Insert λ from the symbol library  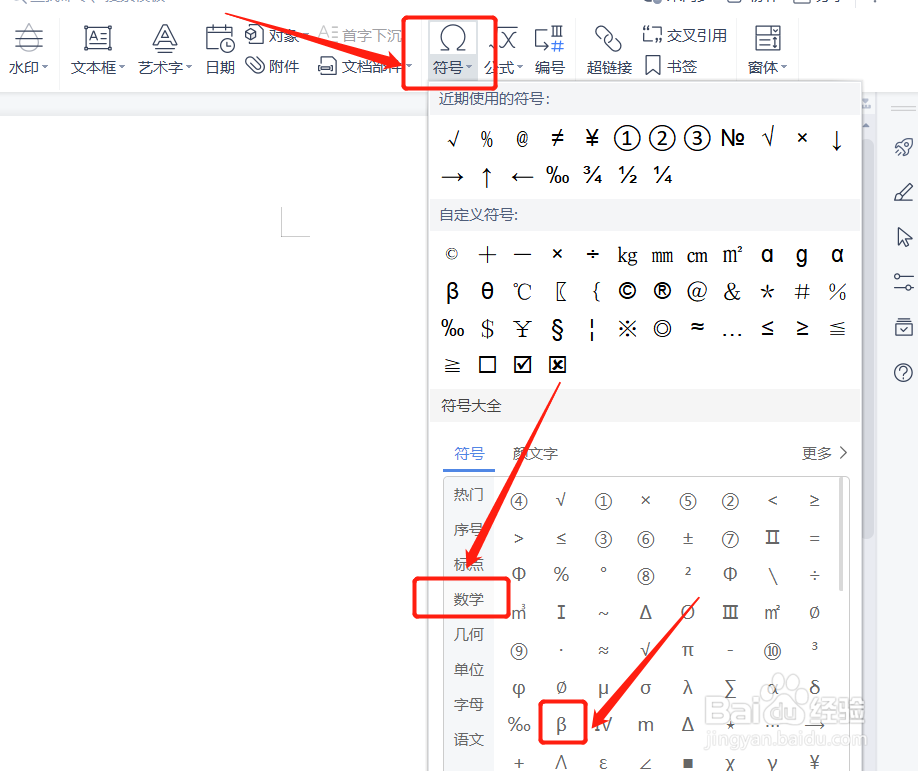(x=688, y=688)
